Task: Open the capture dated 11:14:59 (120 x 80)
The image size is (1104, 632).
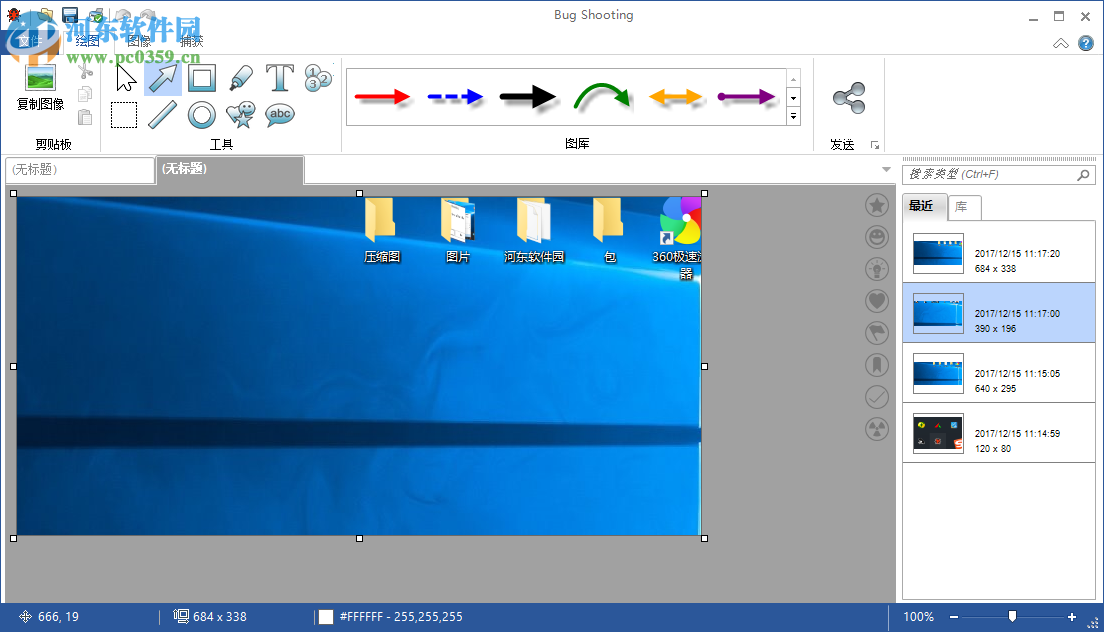Action: 999,433
